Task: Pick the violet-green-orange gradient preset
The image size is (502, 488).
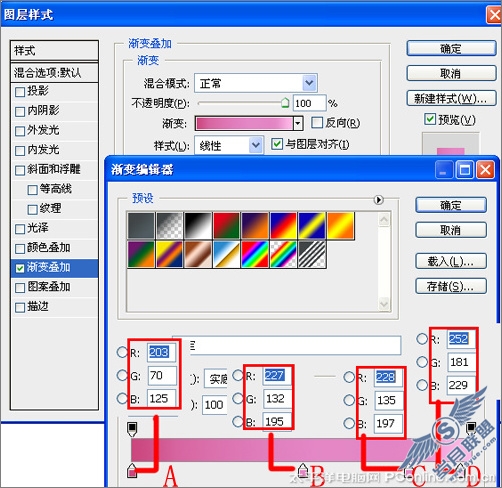Action: coord(141,254)
